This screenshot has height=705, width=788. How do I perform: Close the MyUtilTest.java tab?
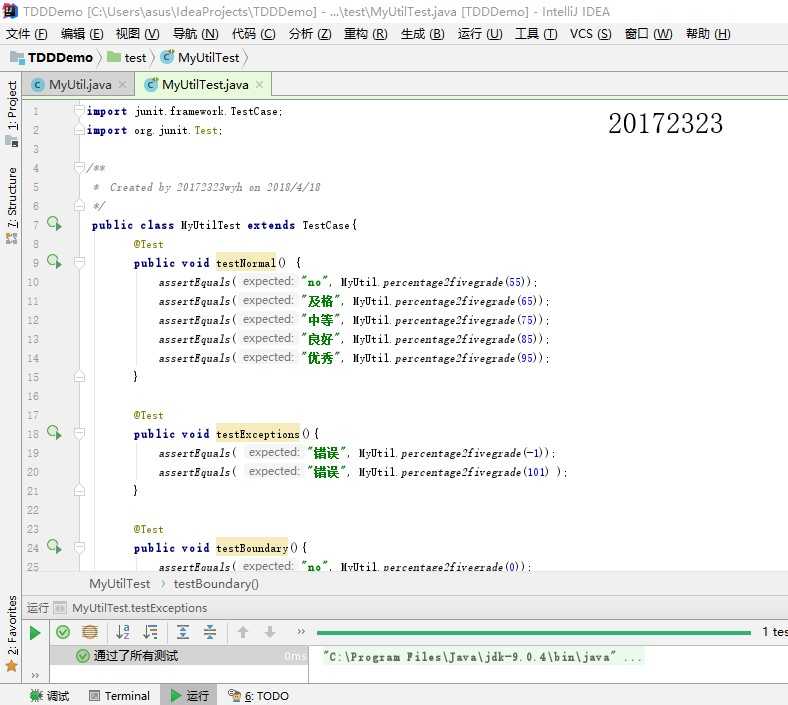pos(259,85)
